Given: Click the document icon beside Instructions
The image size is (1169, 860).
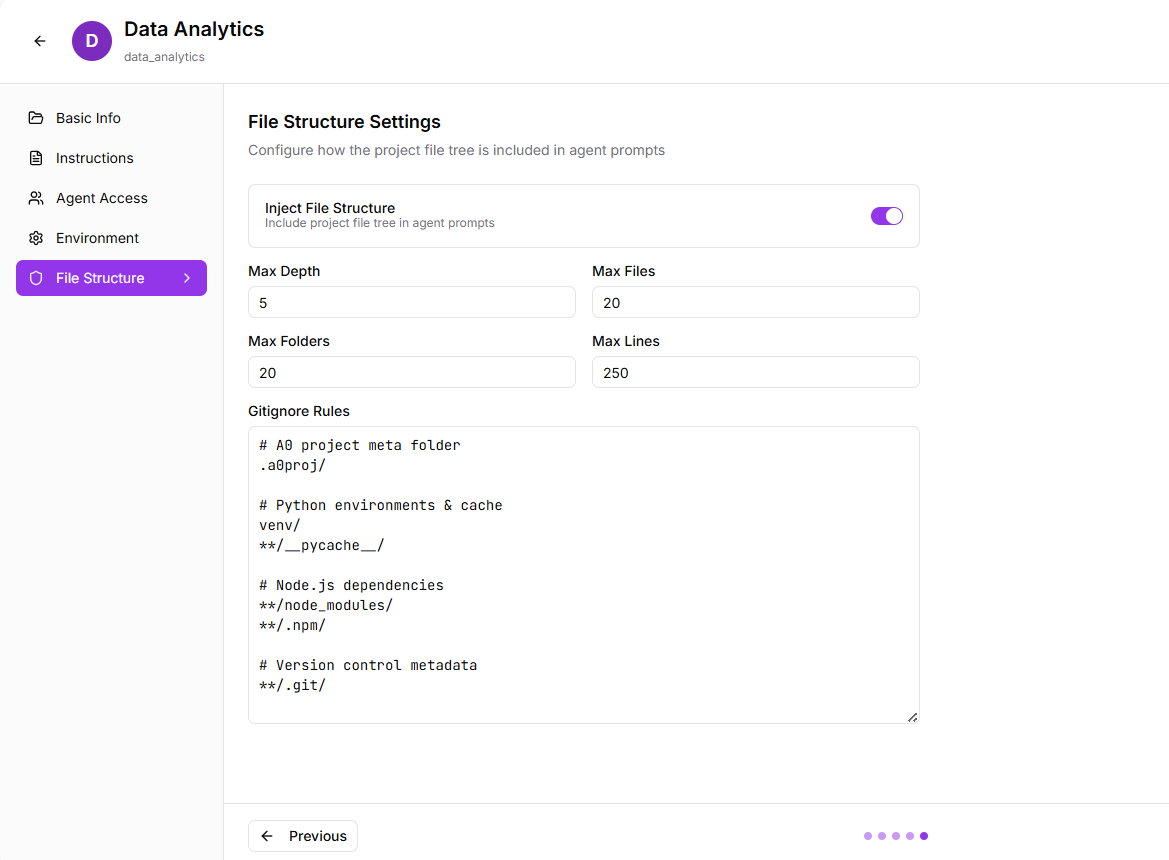Looking at the screenshot, I should point(36,158).
